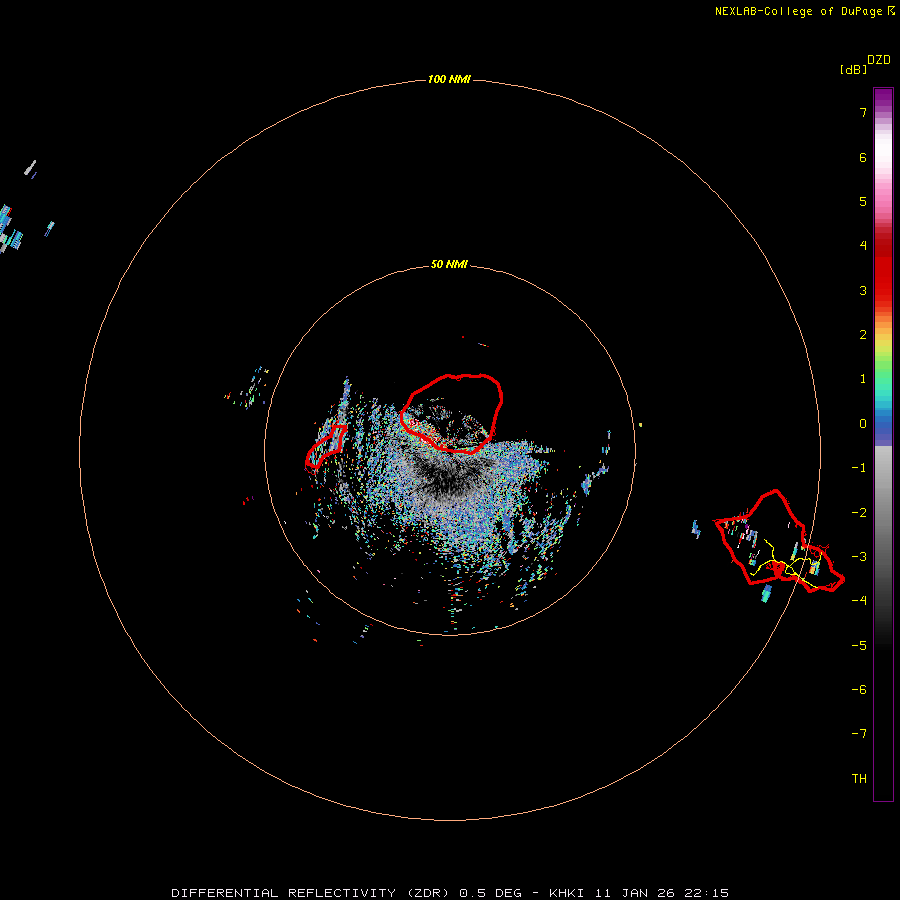
Task: Click the 0 dB tick label
Action: point(863,424)
